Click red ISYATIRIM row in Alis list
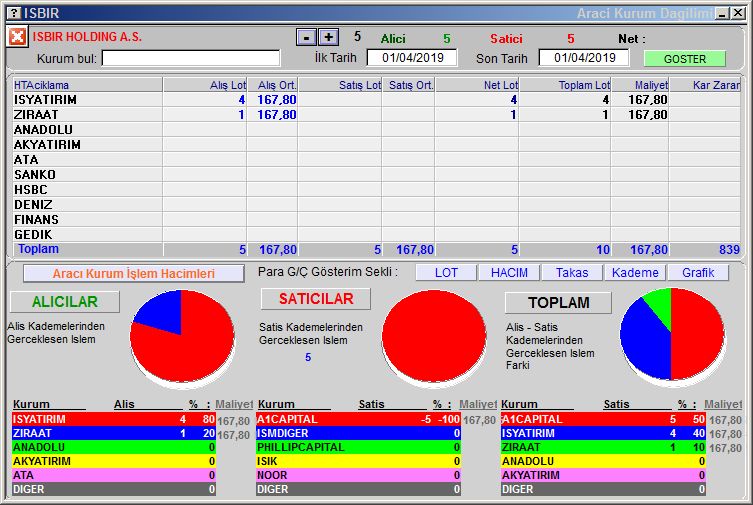Screen dimensions: 753x505 [x=114, y=419]
